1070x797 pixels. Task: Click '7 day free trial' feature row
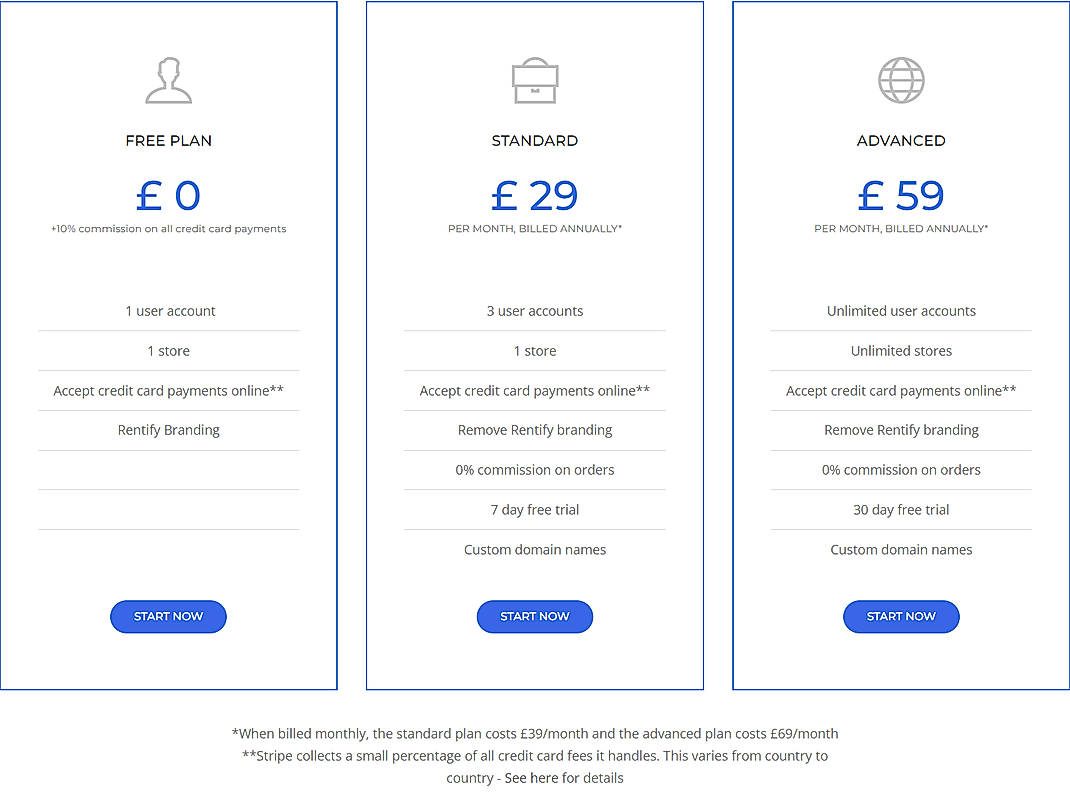(535, 510)
